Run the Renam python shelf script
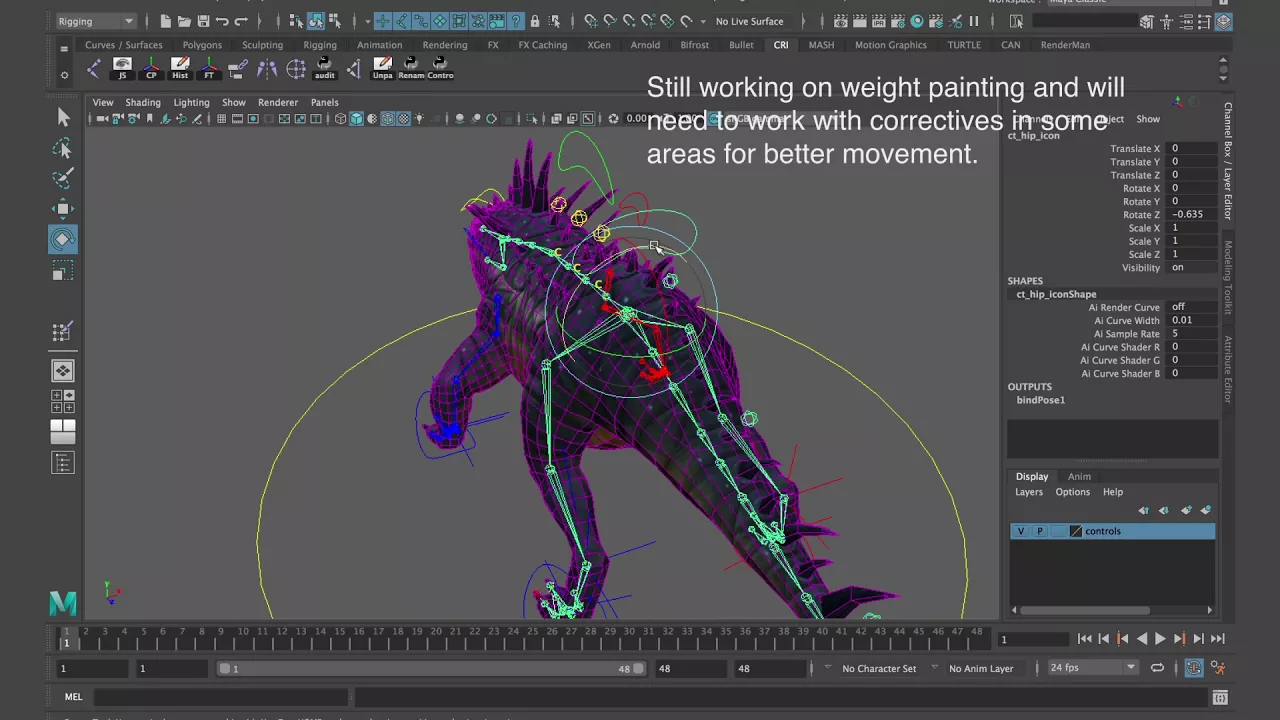 pos(411,68)
